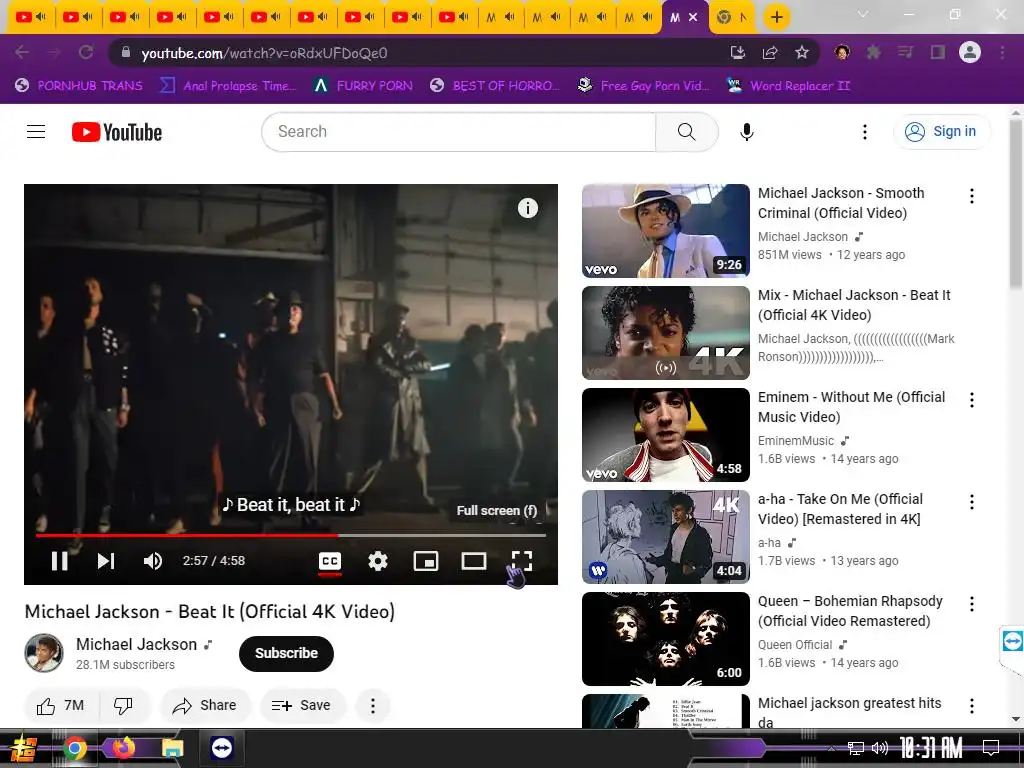Viewport: 1024px width, 768px height.
Task: Reload the page in Chrome
Action: (86, 52)
